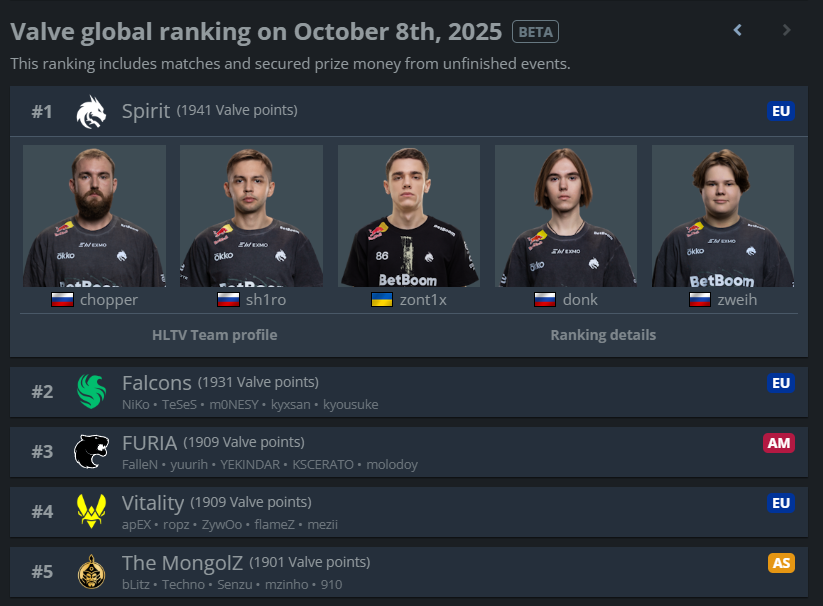Click the Vitality bee logo
The width and height of the screenshot is (823, 606).
(x=91, y=512)
